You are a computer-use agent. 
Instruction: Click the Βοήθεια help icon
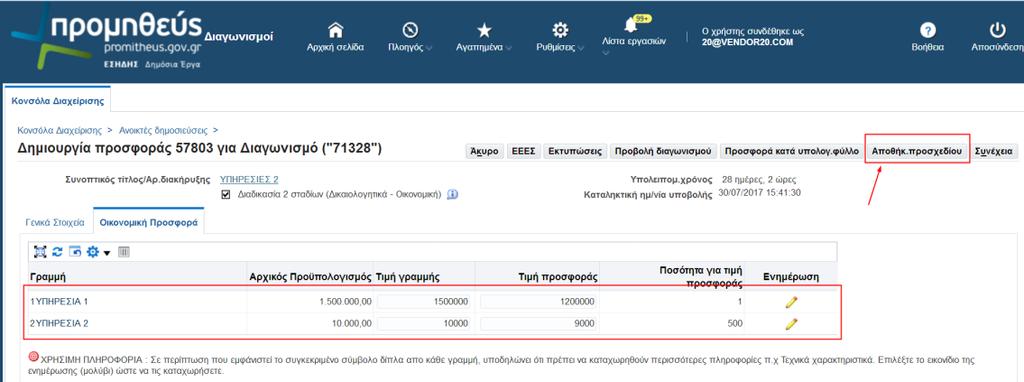927,30
